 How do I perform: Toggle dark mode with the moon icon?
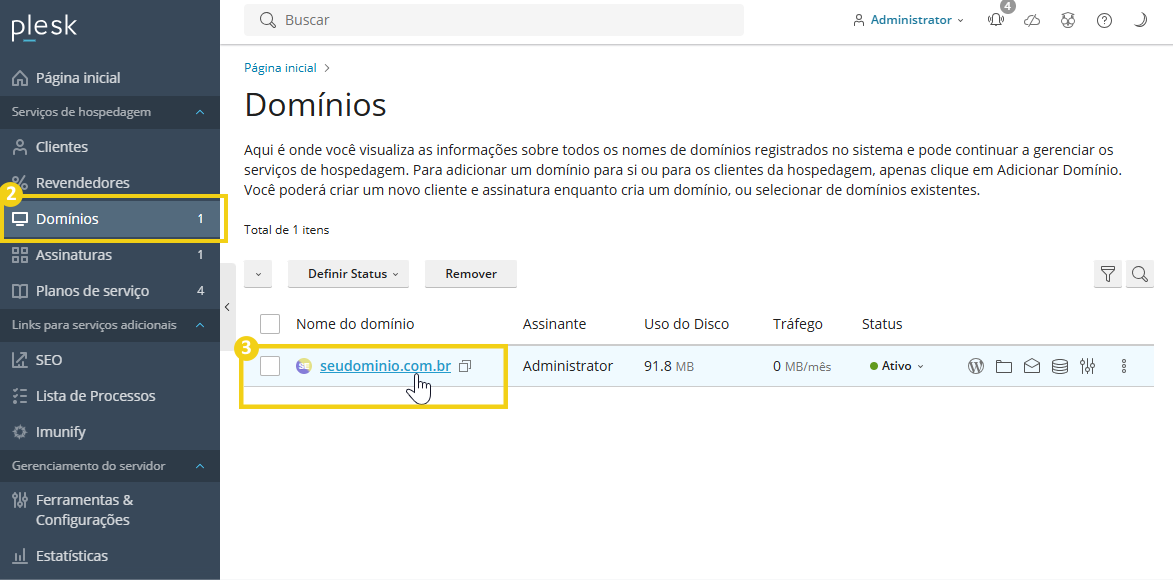pos(1140,20)
